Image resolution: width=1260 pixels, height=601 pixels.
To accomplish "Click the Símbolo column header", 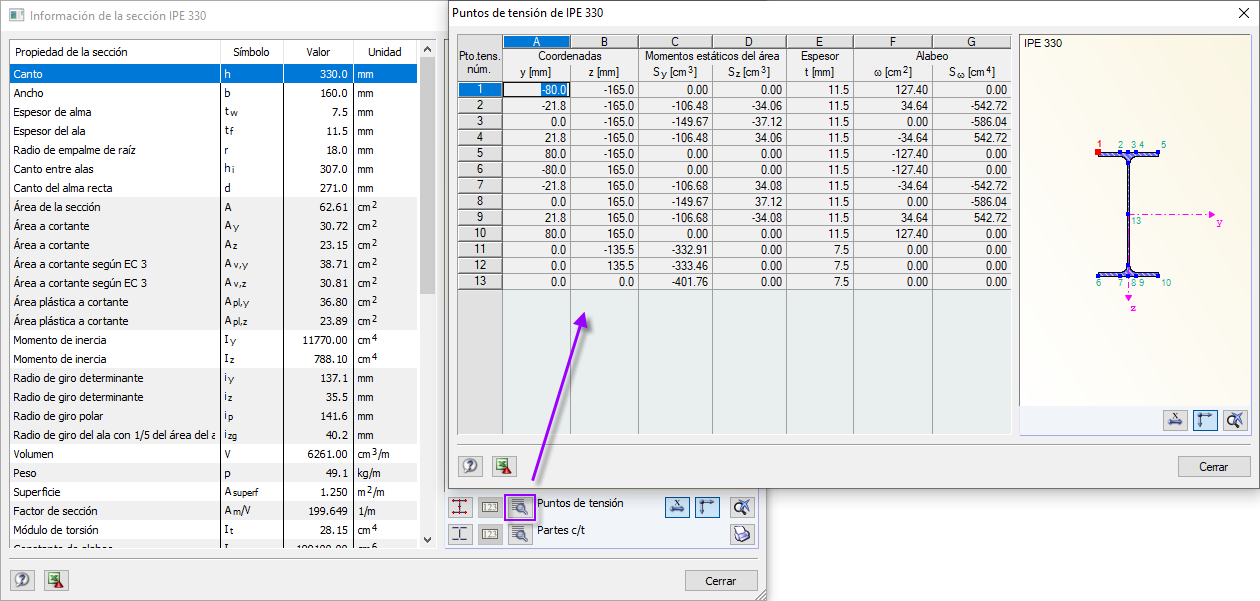I will coord(251,52).
